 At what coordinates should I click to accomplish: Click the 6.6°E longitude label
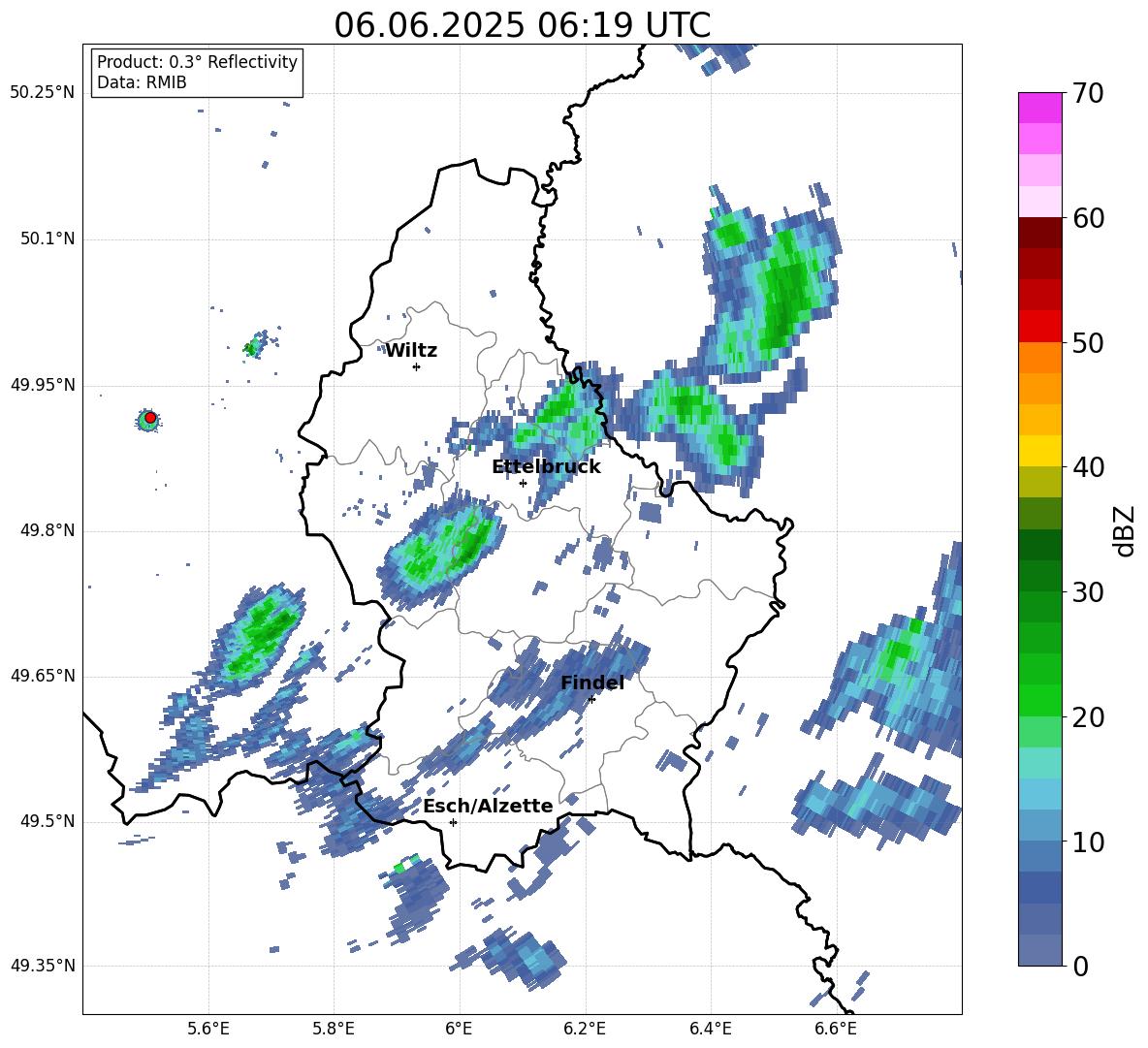click(x=836, y=1029)
